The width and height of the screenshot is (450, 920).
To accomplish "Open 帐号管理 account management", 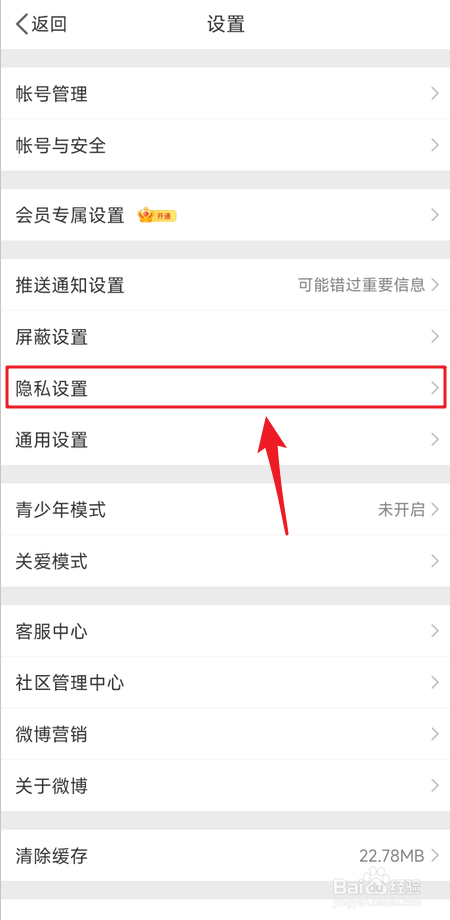I will tap(225, 93).
